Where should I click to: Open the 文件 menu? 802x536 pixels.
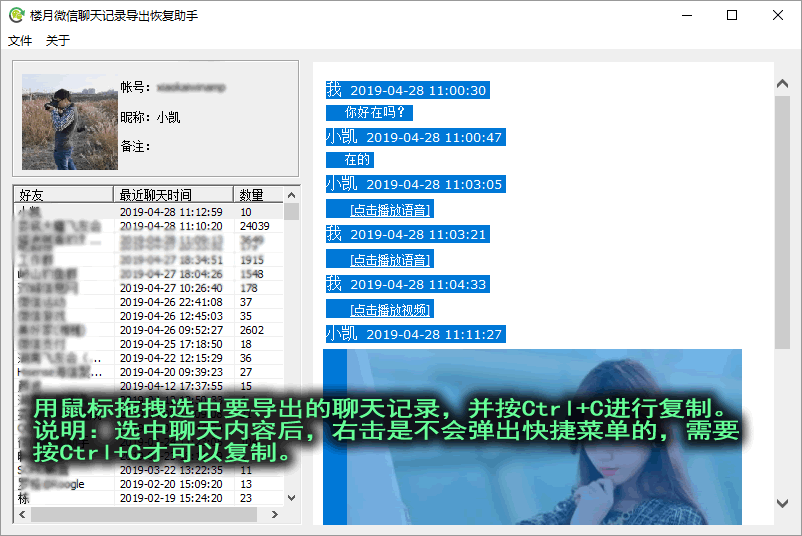coord(20,40)
